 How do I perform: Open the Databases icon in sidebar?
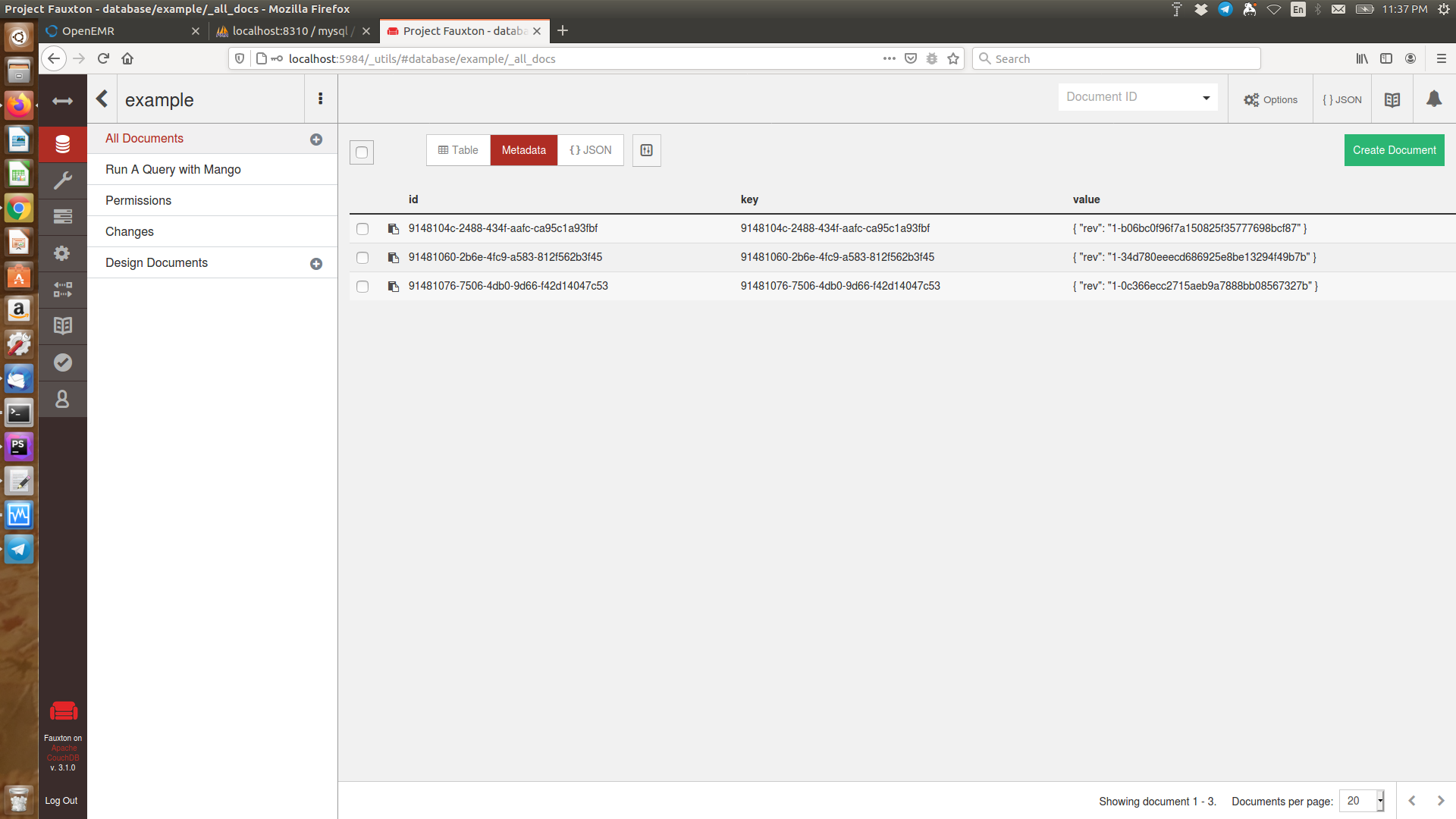(x=62, y=144)
